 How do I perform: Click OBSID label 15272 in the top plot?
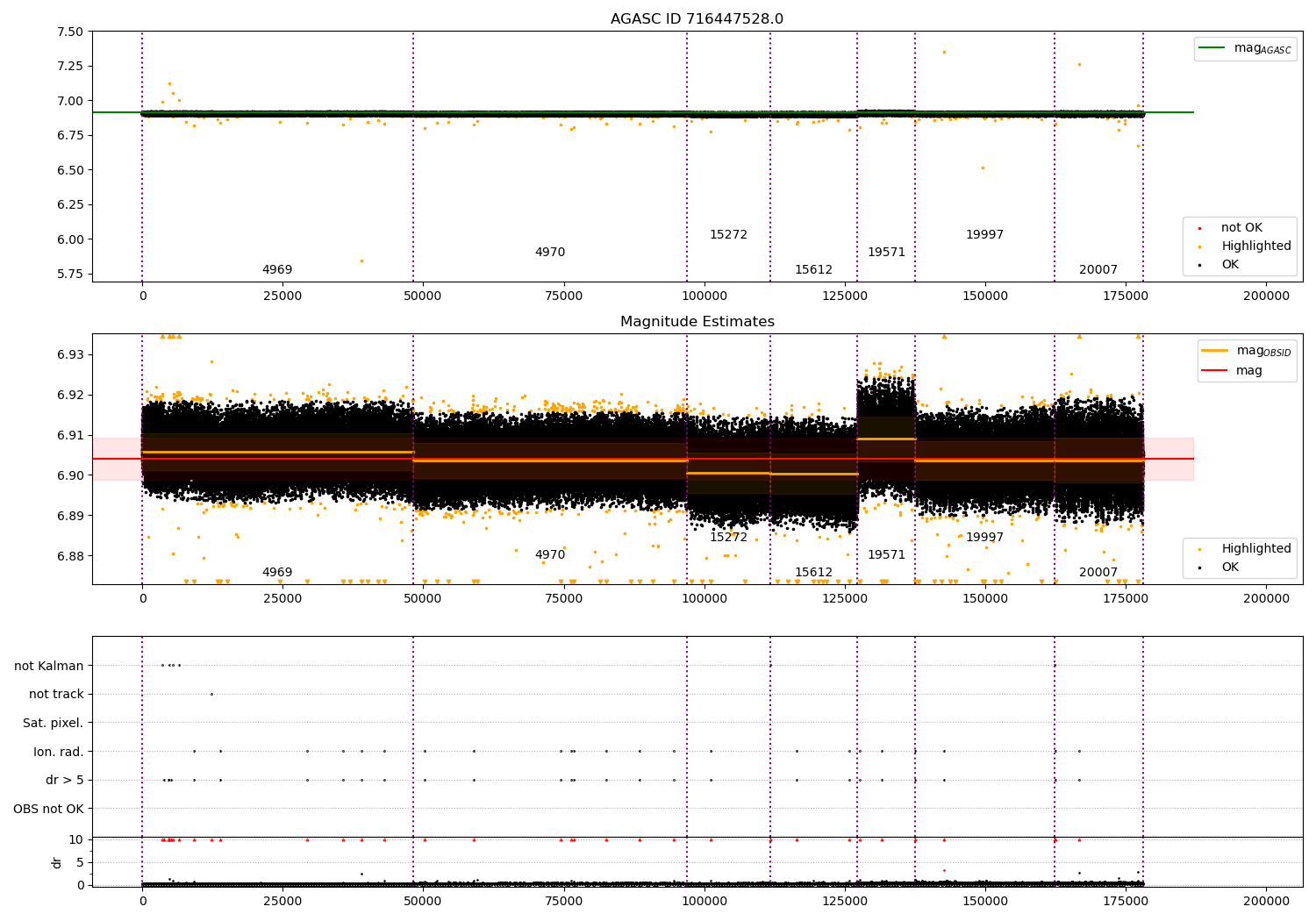(728, 235)
